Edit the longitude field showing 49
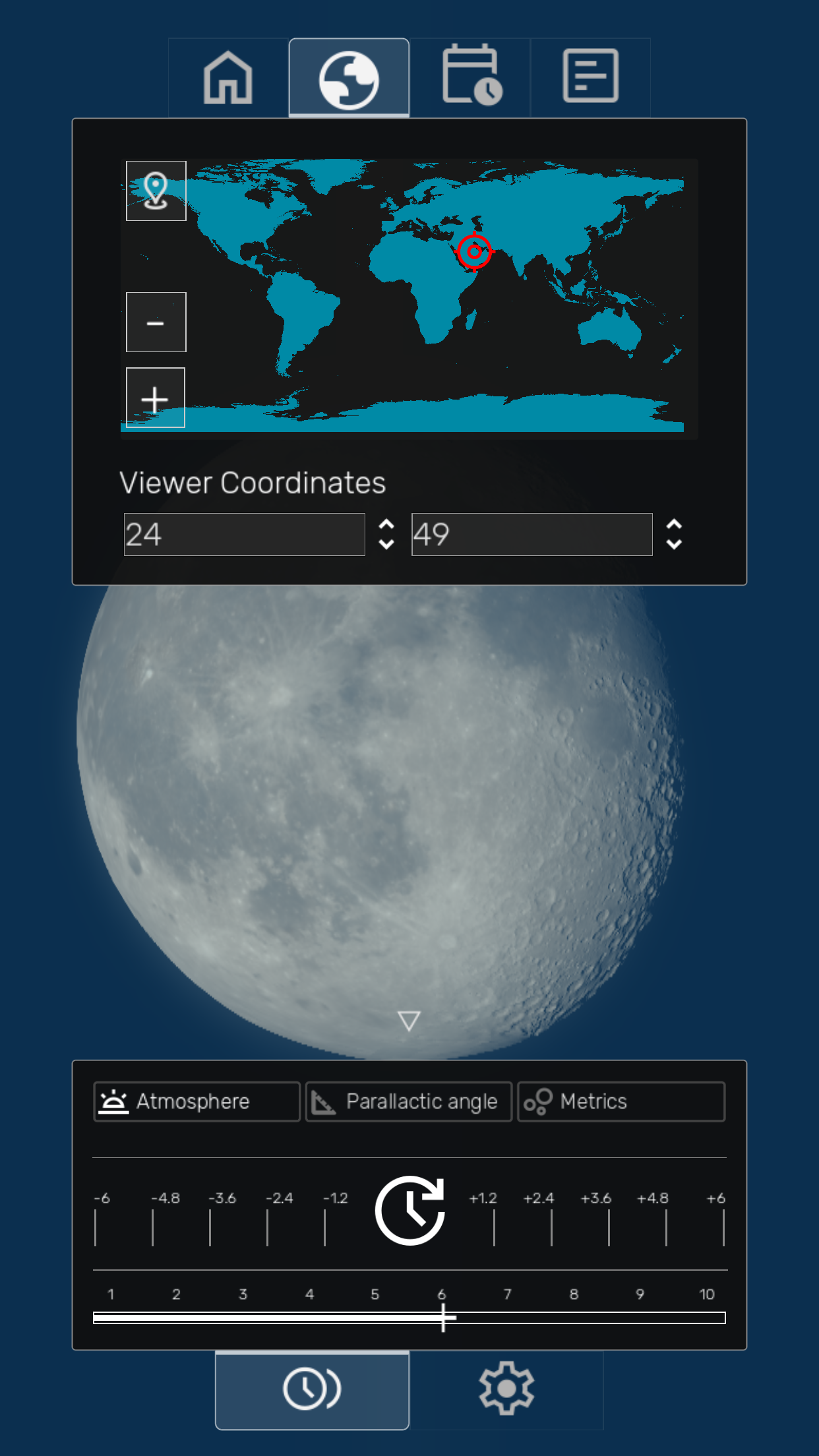The image size is (819, 1456). tap(532, 534)
